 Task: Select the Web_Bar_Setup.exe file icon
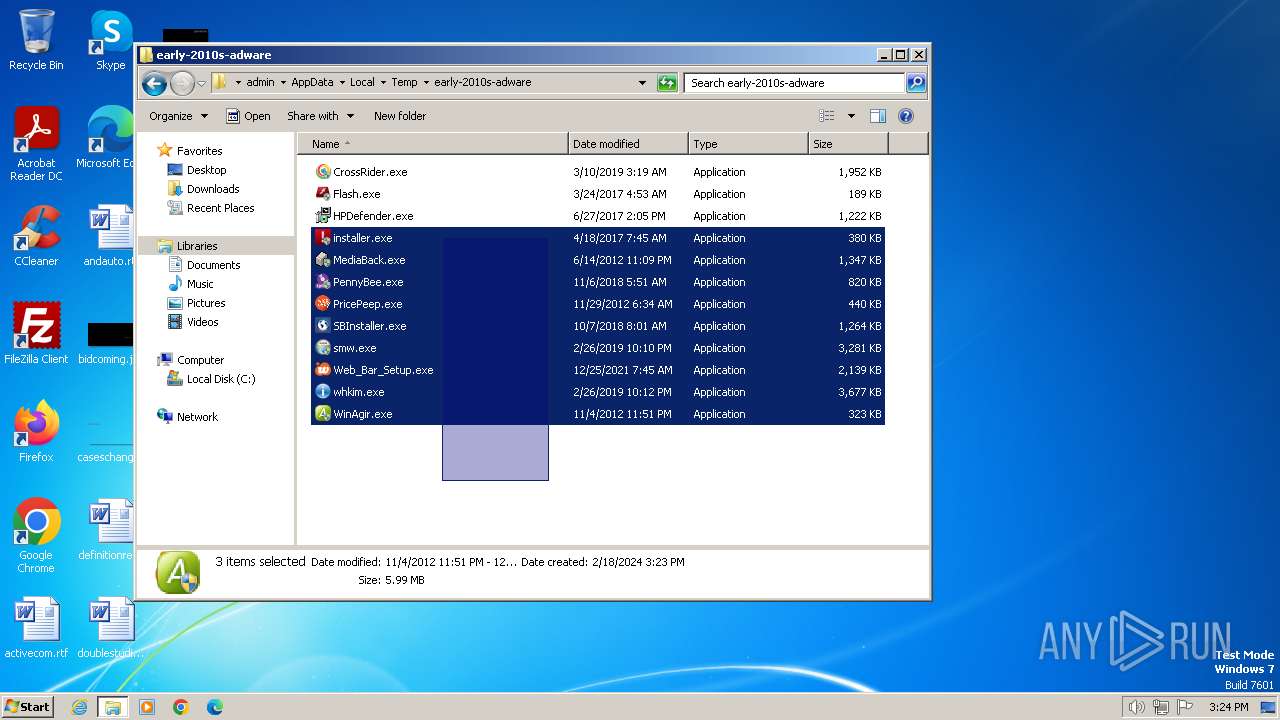(323, 370)
